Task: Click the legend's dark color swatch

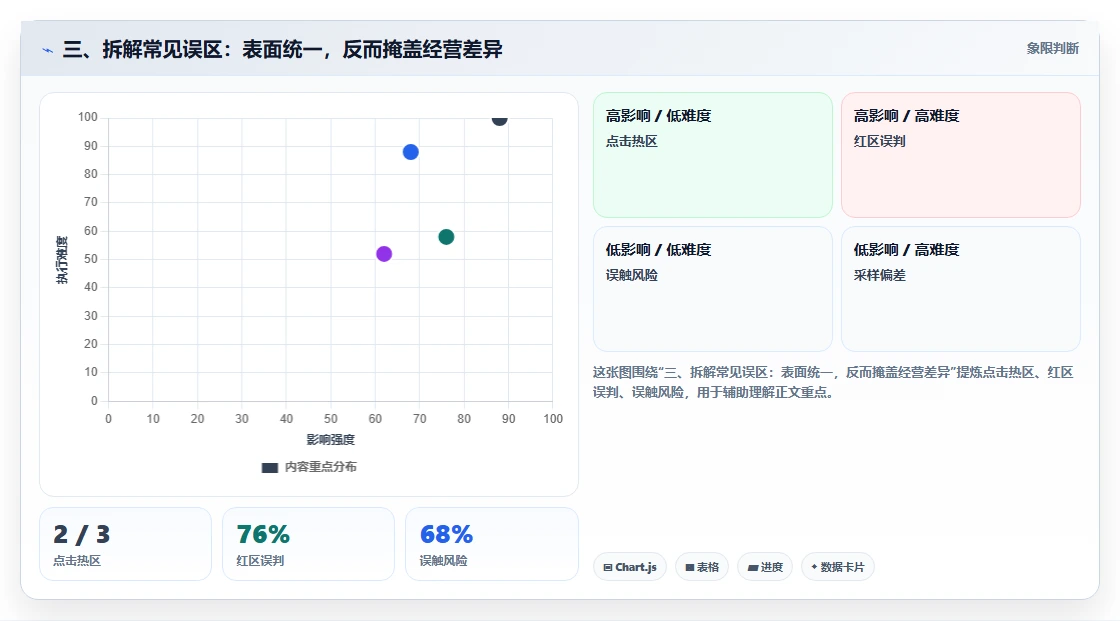Action: tap(270, 468)
